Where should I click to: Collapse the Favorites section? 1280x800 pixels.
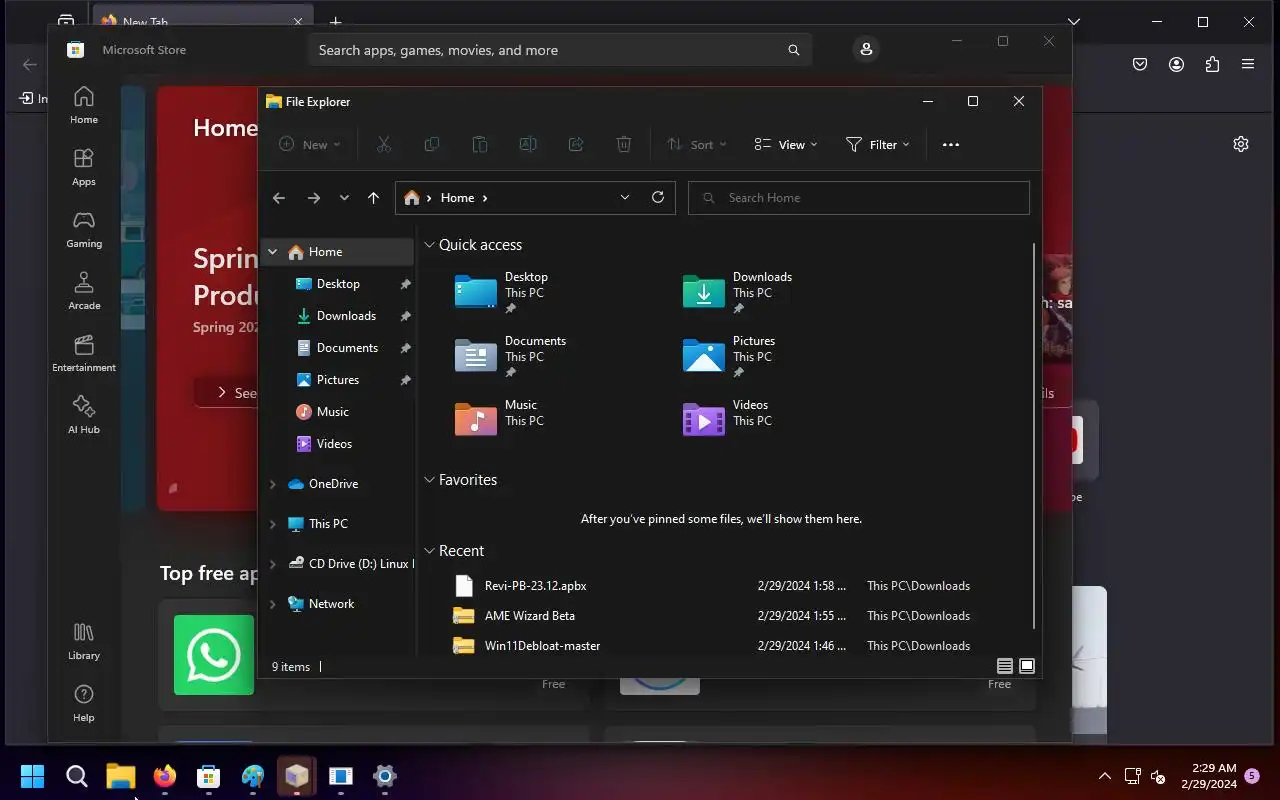pos(429,480)
